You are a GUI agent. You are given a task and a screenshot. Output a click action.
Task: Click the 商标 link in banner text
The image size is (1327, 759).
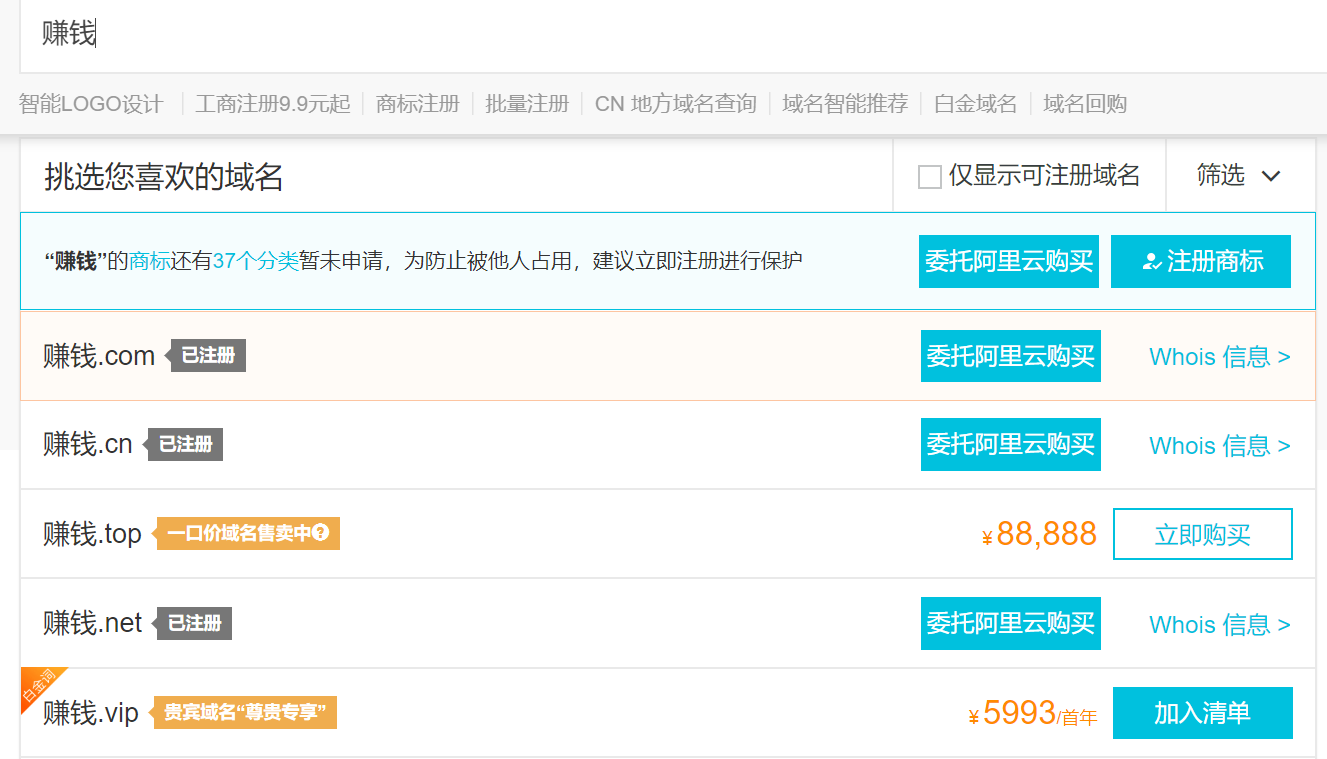(150, 262)
